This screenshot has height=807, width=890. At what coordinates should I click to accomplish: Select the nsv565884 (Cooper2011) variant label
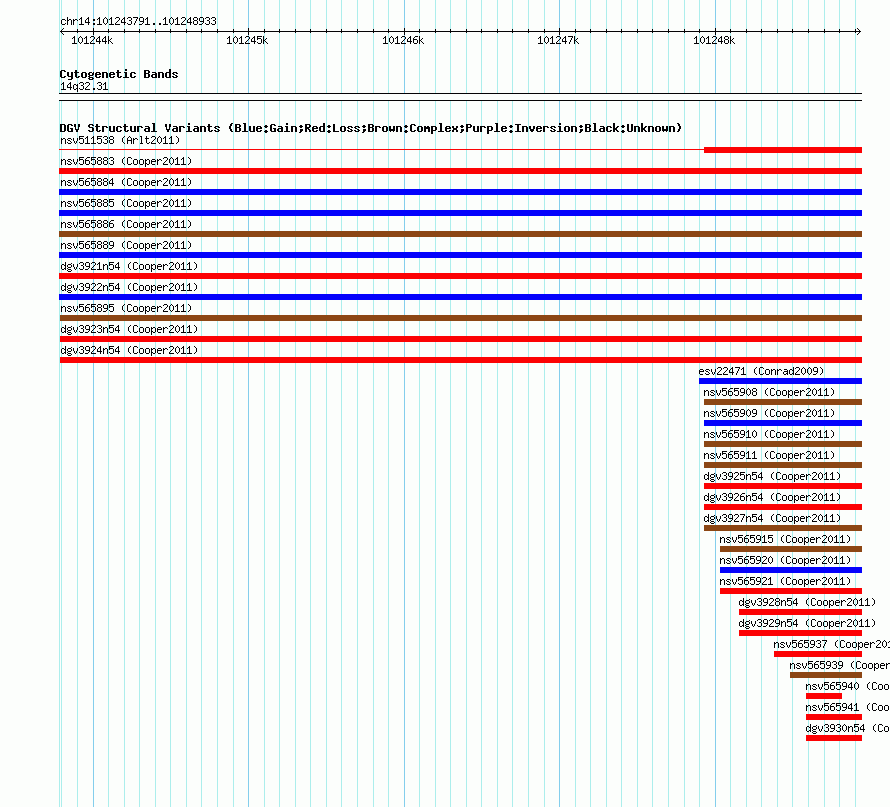tap(126, 182)
